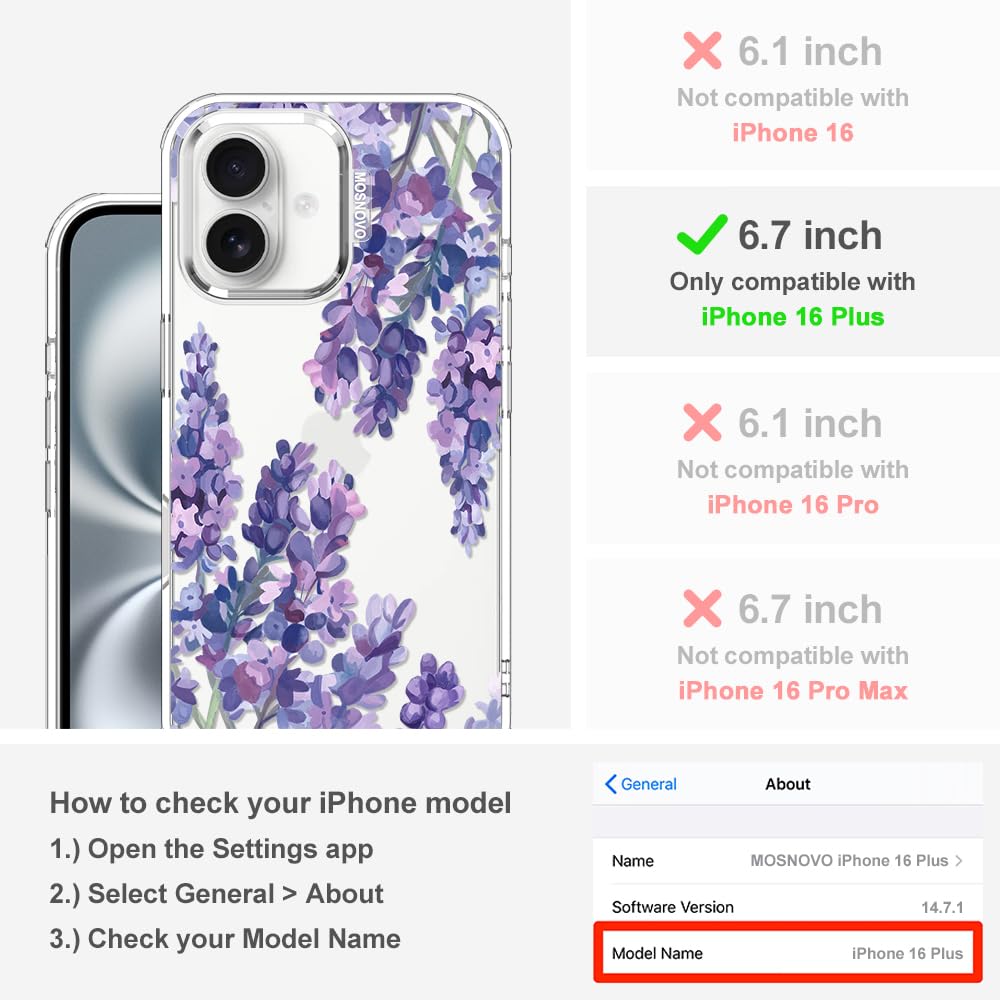The width and height of the screenshot is (1000, 1000).
Task: Click the green checkmark for 6.7 inch
Action: click(702, 234)
